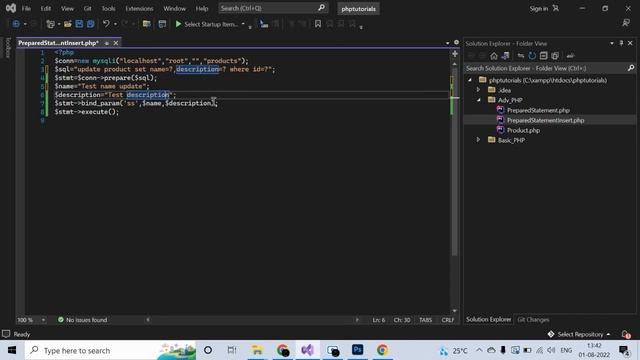This screenshot has width=640, height=360.
Task: Open Product.php in Solution Explorer
Action: [523, 130]
